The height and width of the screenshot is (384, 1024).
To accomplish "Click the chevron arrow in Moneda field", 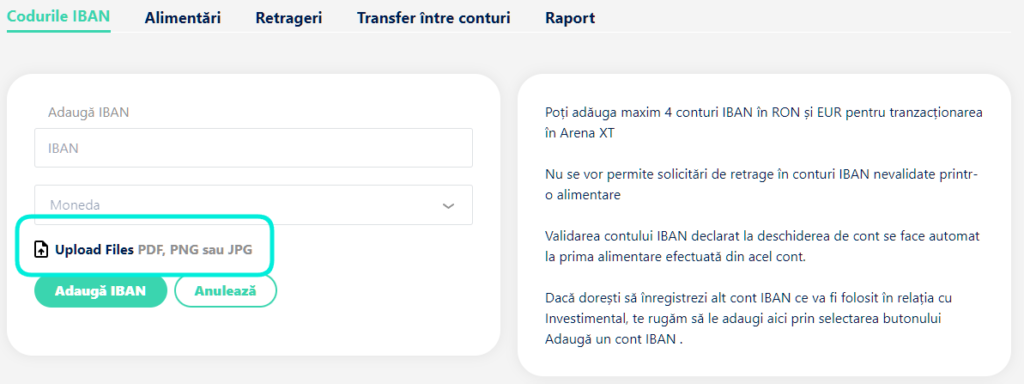I will tap(448, 205).
